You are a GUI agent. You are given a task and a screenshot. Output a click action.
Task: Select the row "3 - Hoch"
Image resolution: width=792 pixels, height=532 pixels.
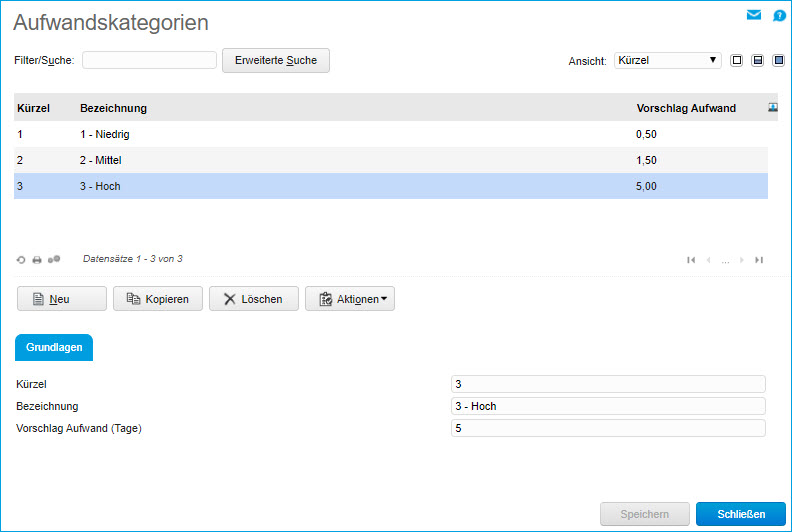point(391,186)
